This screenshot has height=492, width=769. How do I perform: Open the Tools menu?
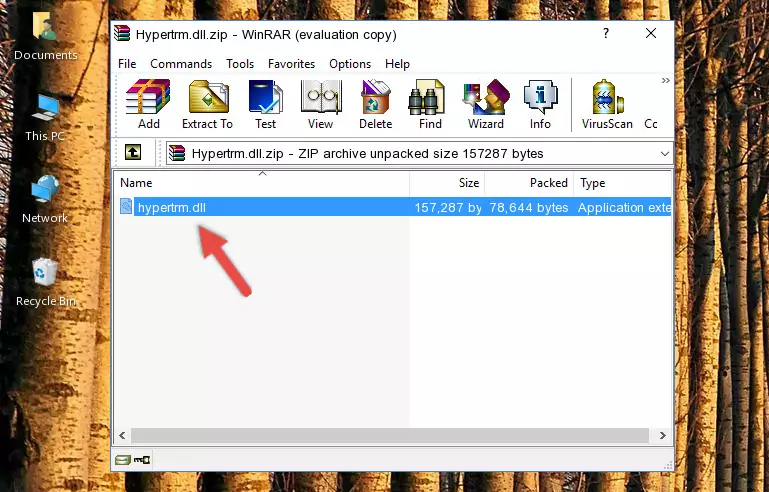pyautogui.click(x=240, y=64)
